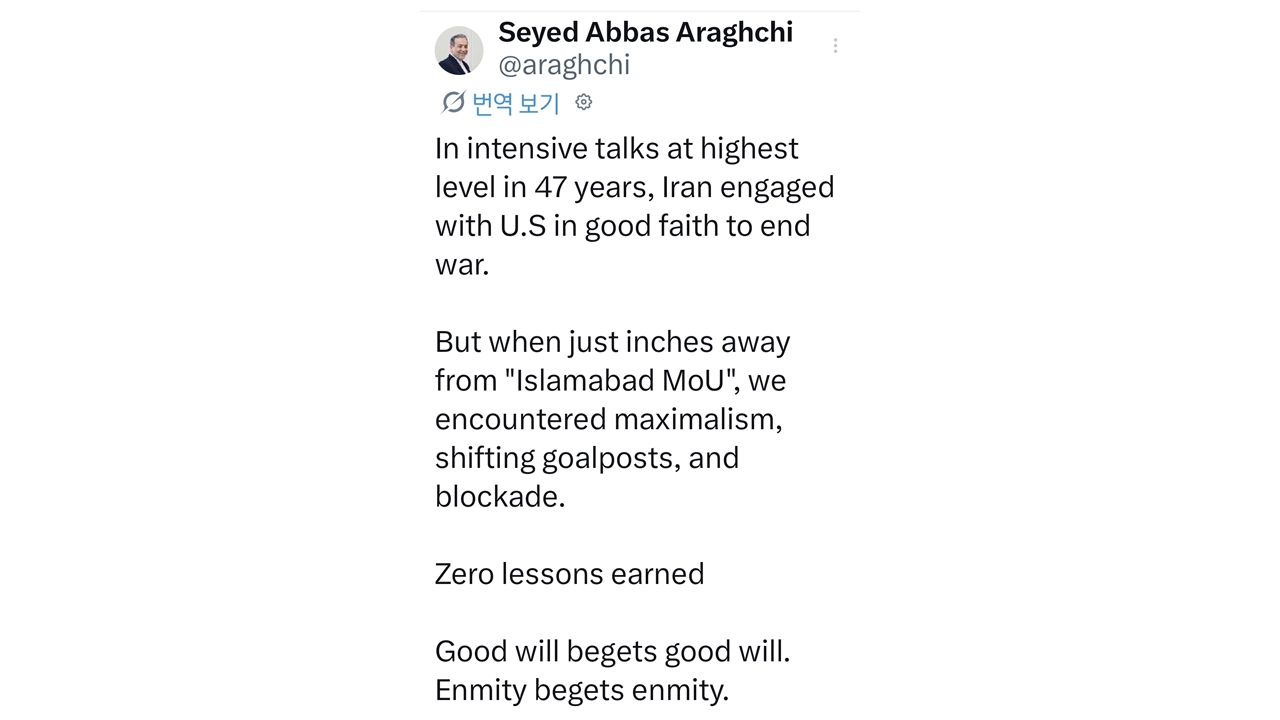Viewport: 1280px width, 720px height.
Task: Click the line "Zero lessons earned"
Action: pos(569,574)
